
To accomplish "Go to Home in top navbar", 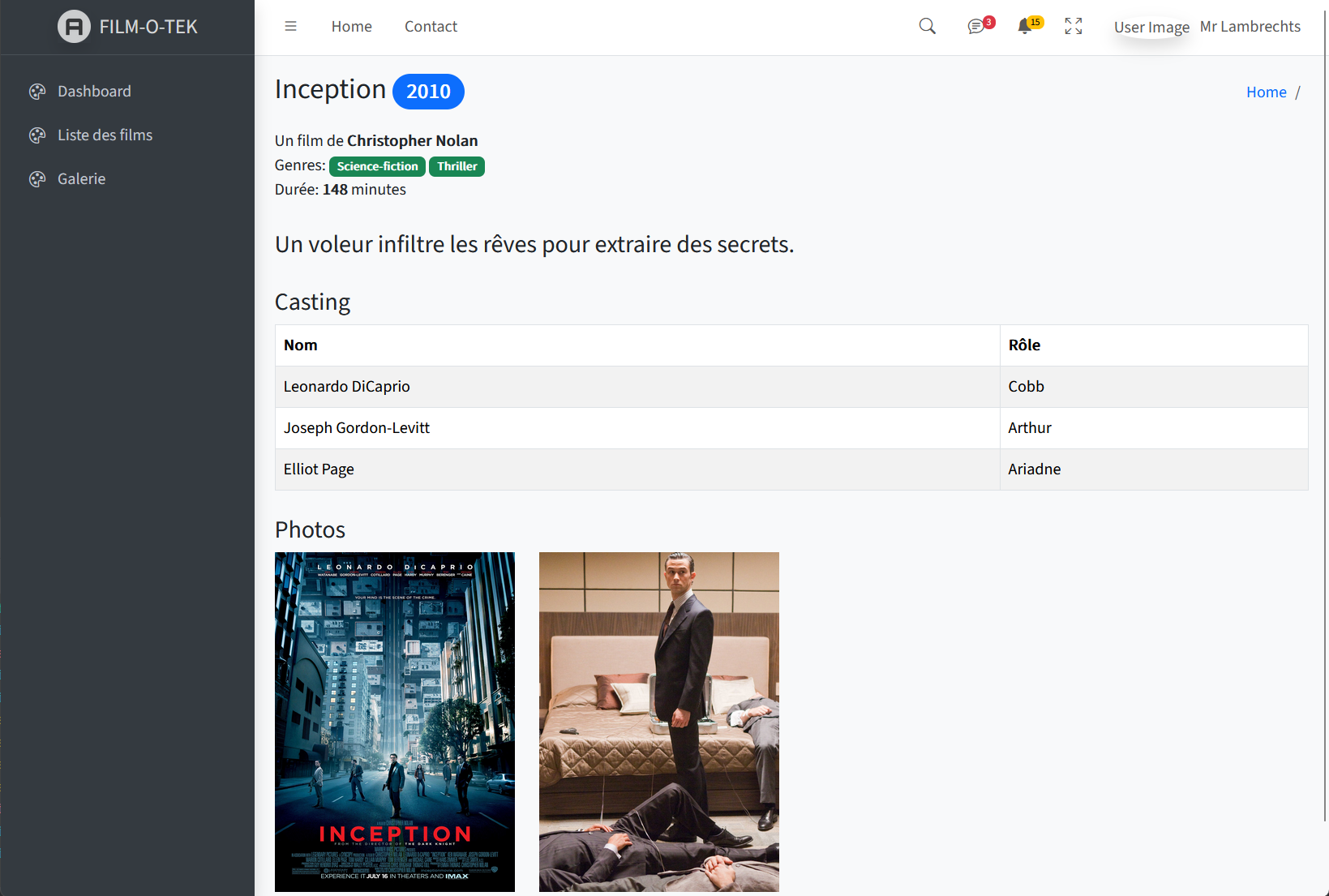I will pyautogui.click(x=352, y=27).
